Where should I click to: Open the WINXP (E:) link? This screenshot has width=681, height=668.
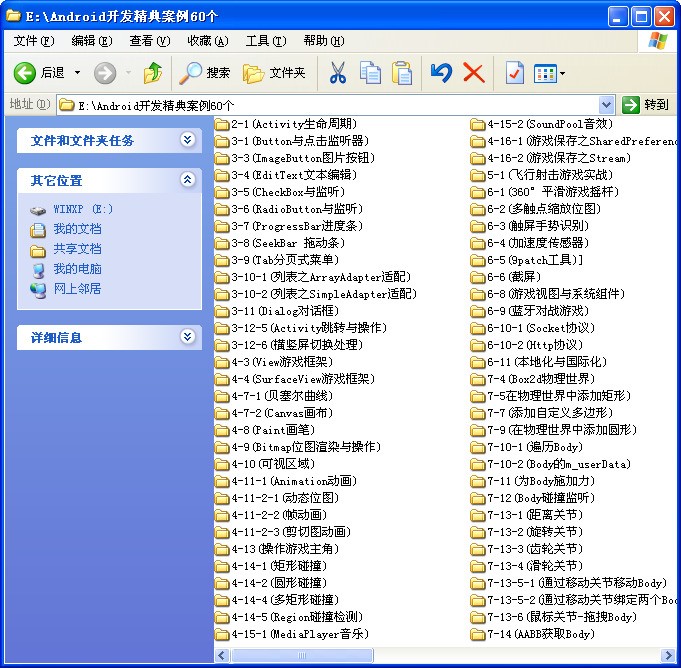tap(83, 209)
